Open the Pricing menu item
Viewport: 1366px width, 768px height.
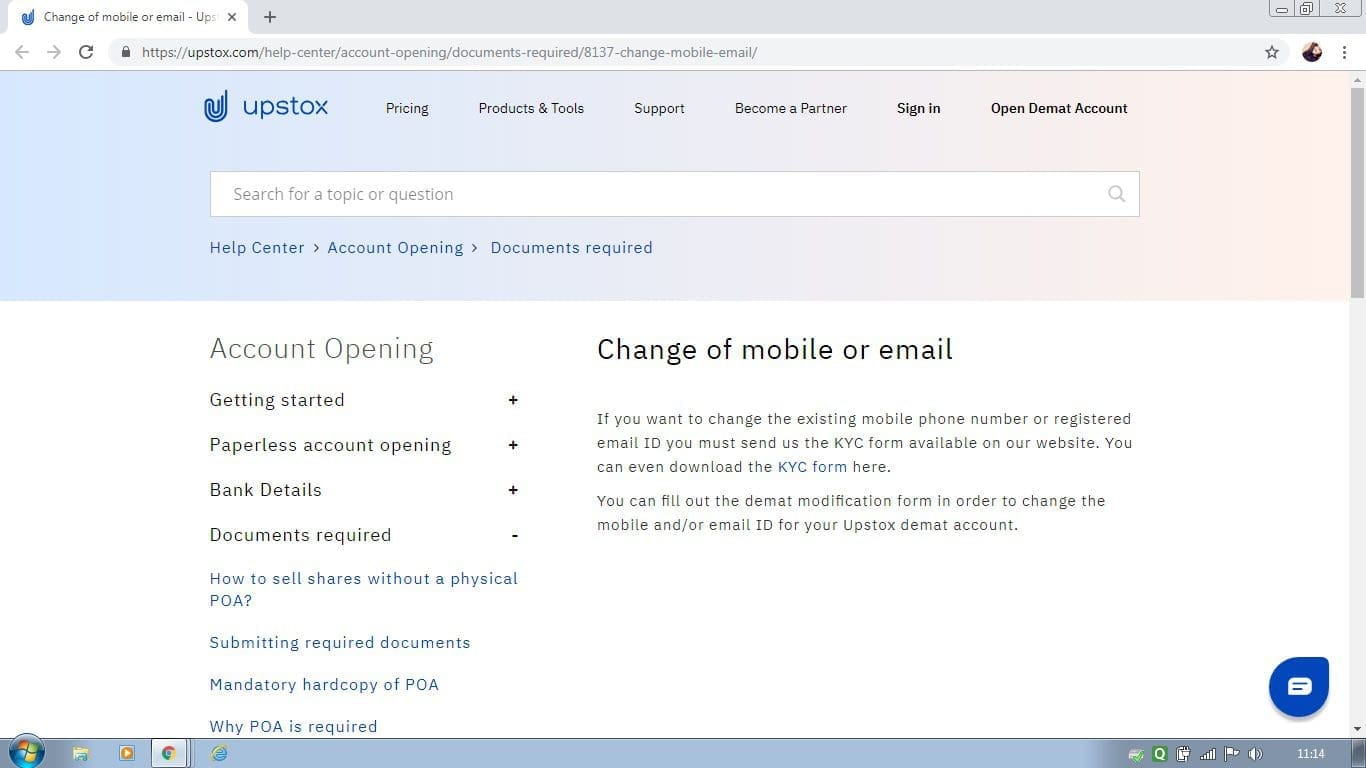click(407, 108)
